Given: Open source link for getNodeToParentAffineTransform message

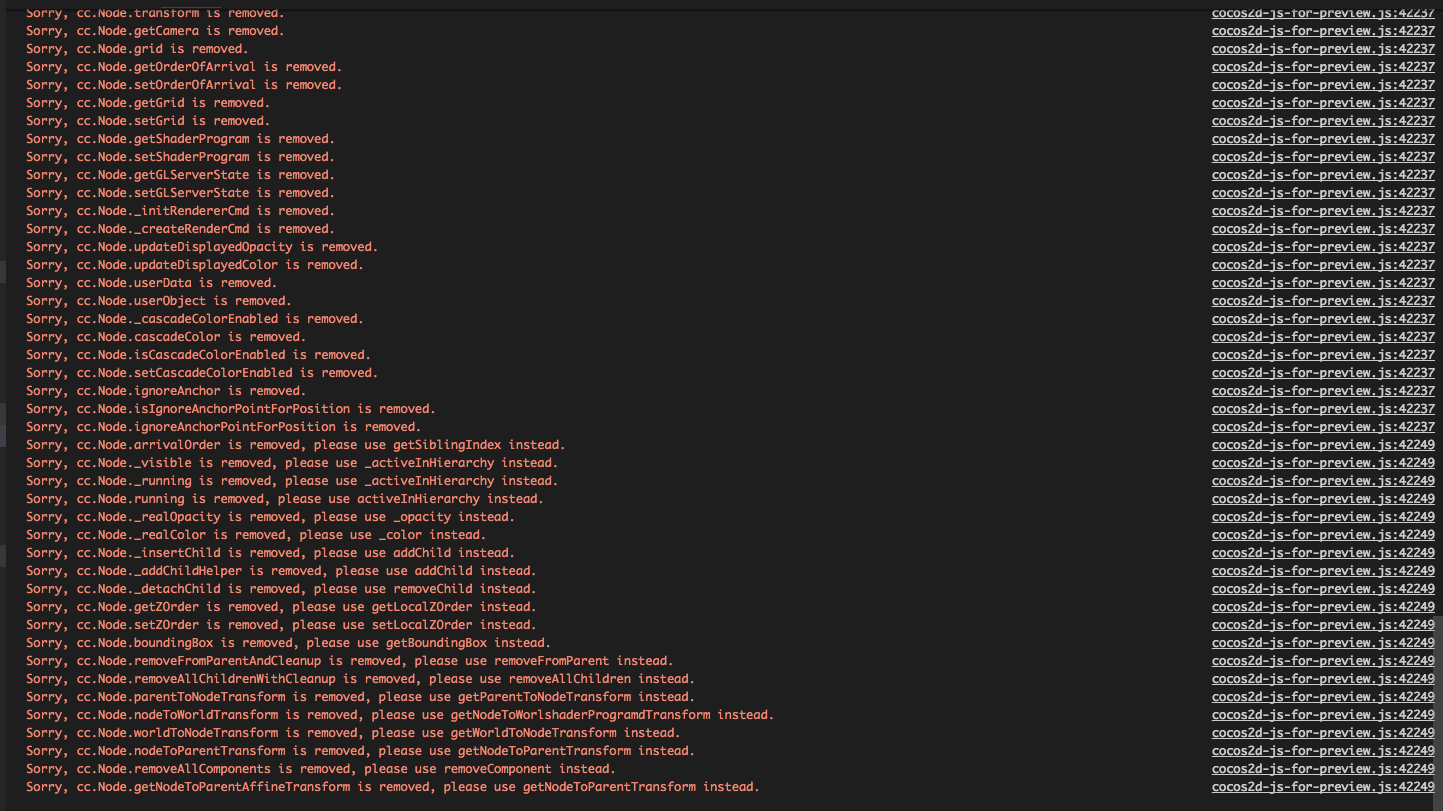Looking at the screenshot, I should point(1323,787).
